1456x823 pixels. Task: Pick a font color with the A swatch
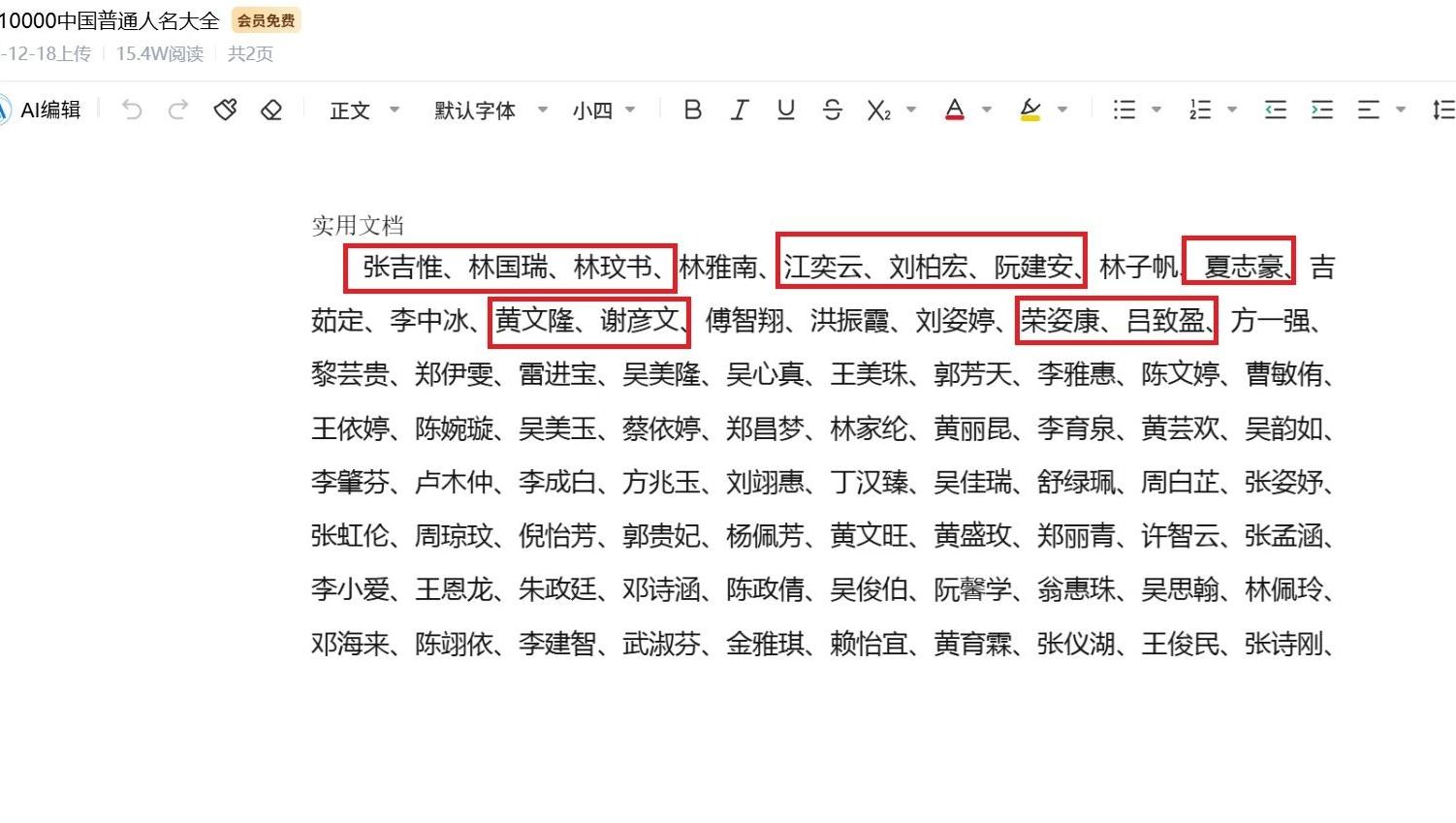click(x=954, y=110)
